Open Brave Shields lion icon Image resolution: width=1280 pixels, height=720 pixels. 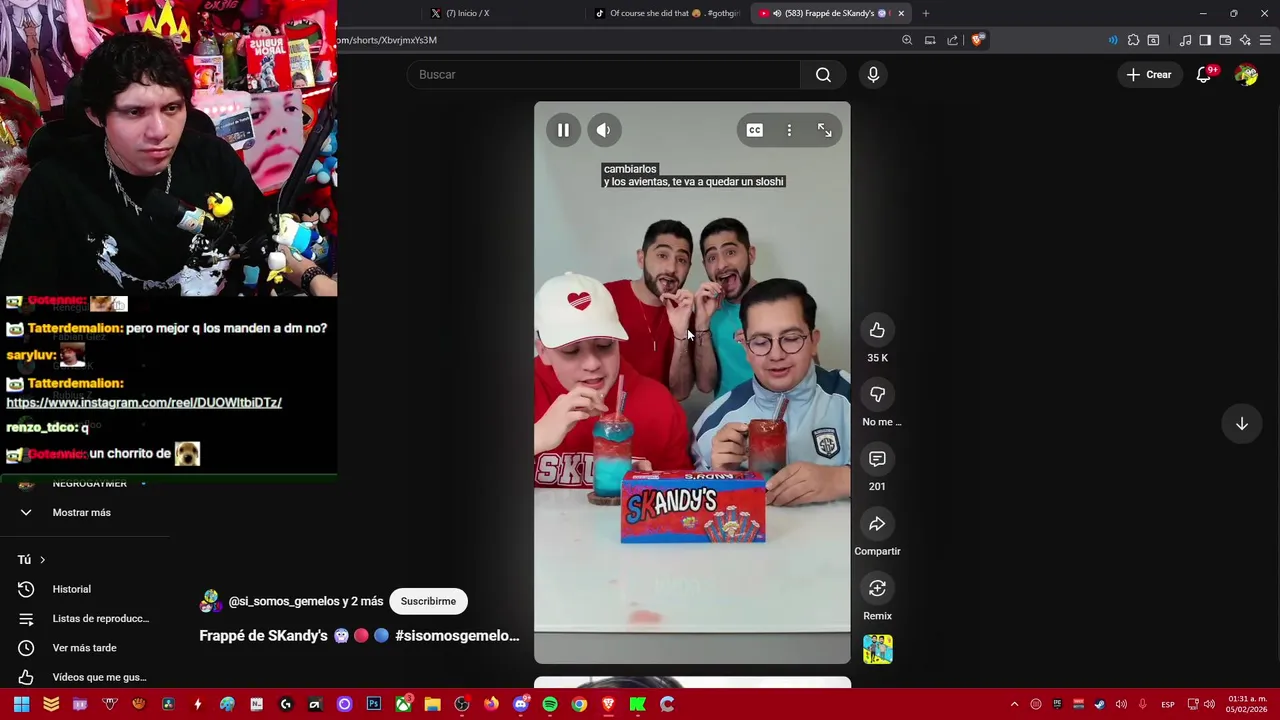click(x=977, y=40)
